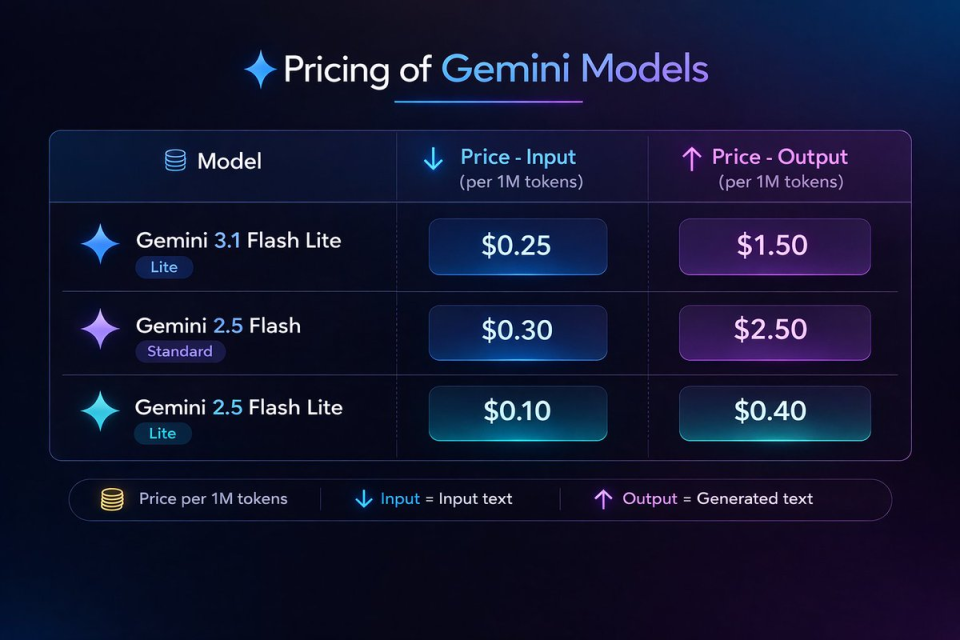Click the sparkle icon beside the title
The image size is (960, 640).
[260, 69]
